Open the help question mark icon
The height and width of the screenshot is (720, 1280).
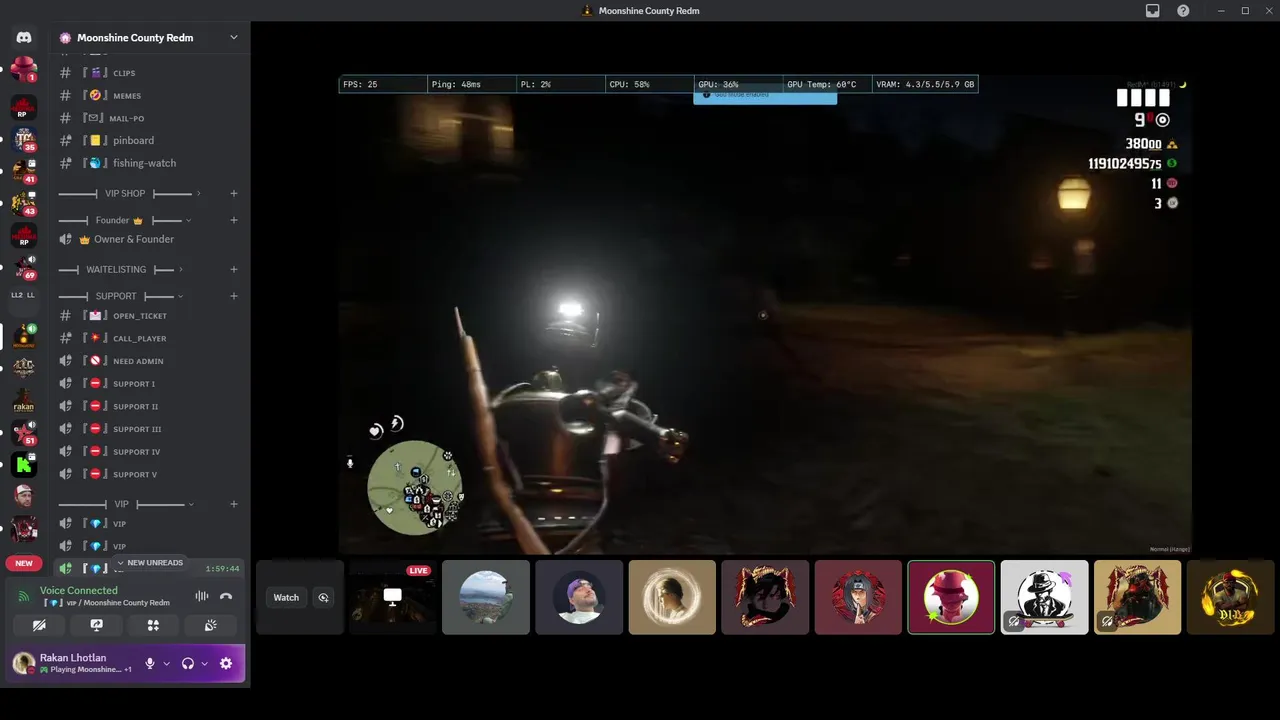coord(1183,11)
